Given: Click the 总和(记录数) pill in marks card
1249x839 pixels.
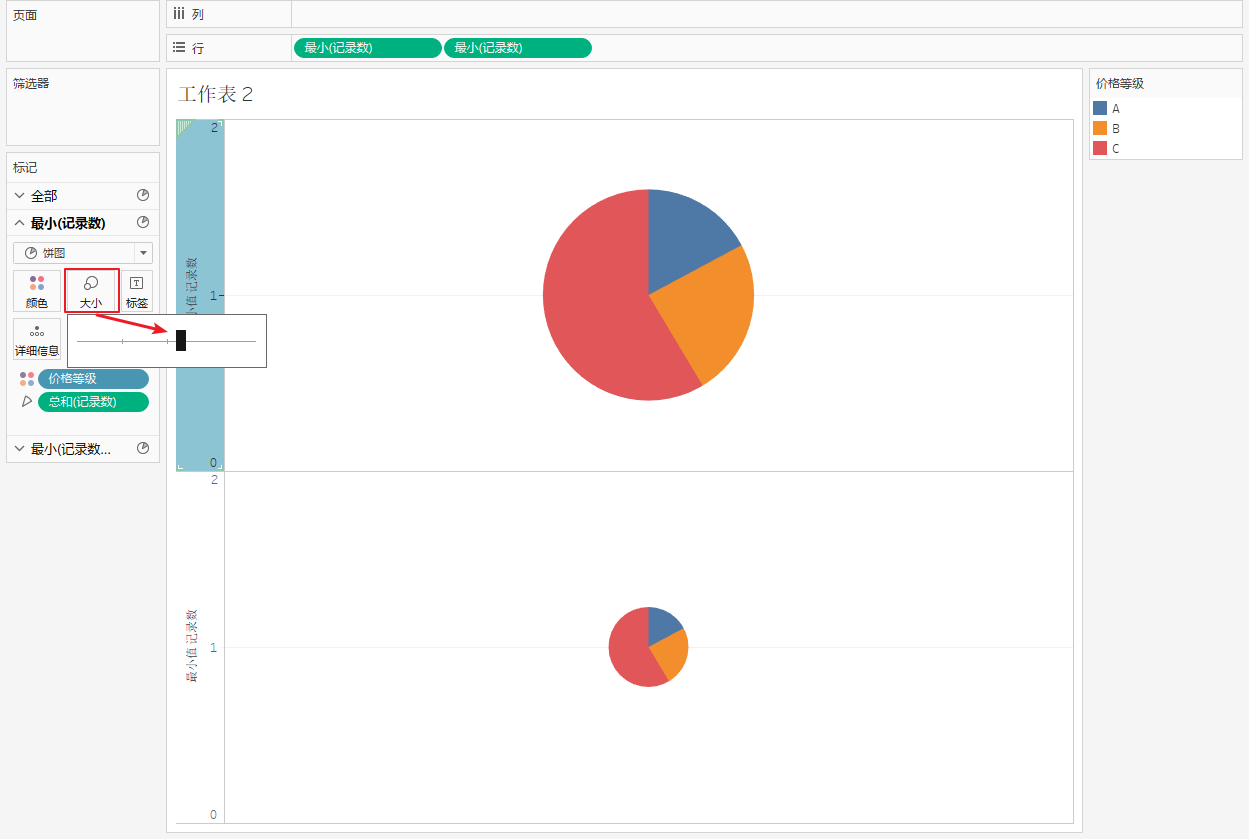Looking at the screenshot, I should point(93,402).
